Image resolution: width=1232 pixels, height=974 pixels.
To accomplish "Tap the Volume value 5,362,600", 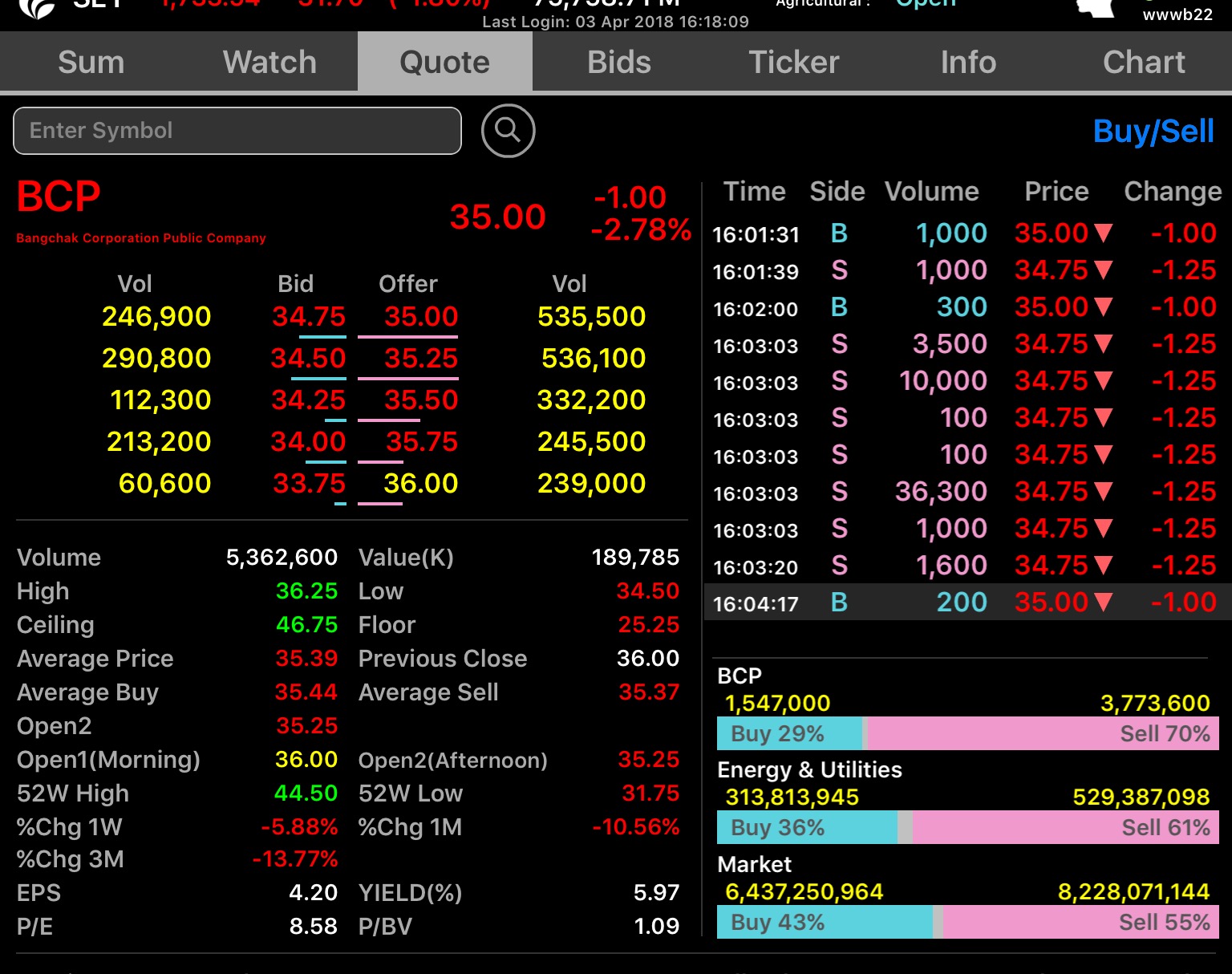I will pyautogui.click(x=282, y=557).
